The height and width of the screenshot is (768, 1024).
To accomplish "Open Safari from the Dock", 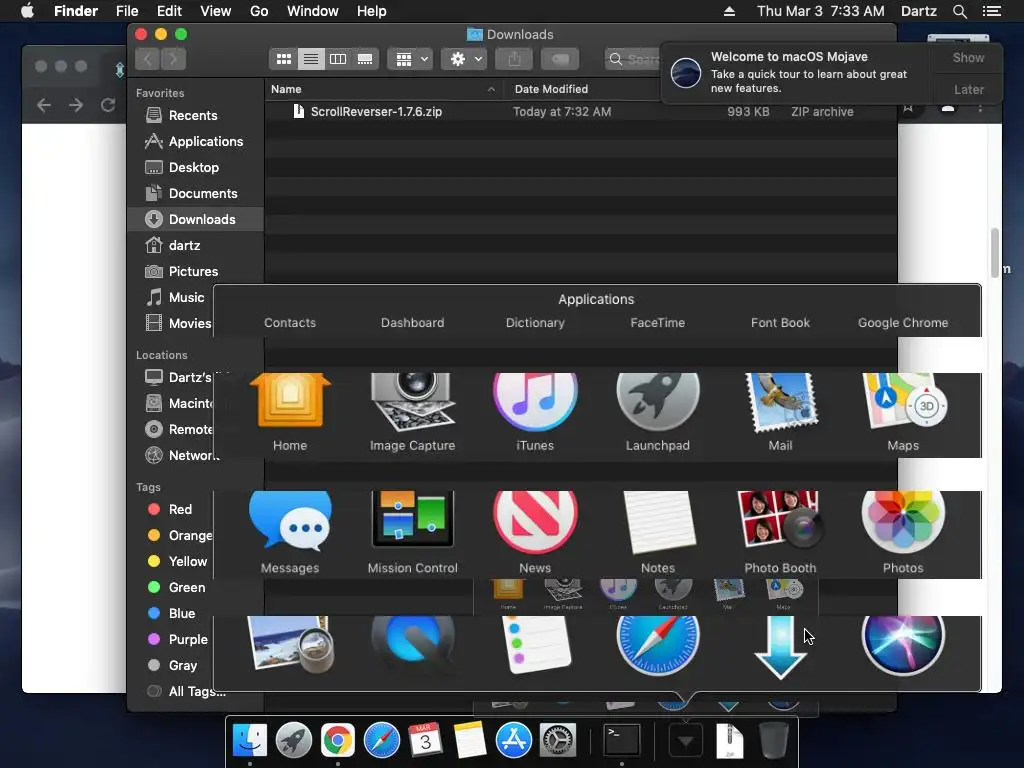I will 381,740.
